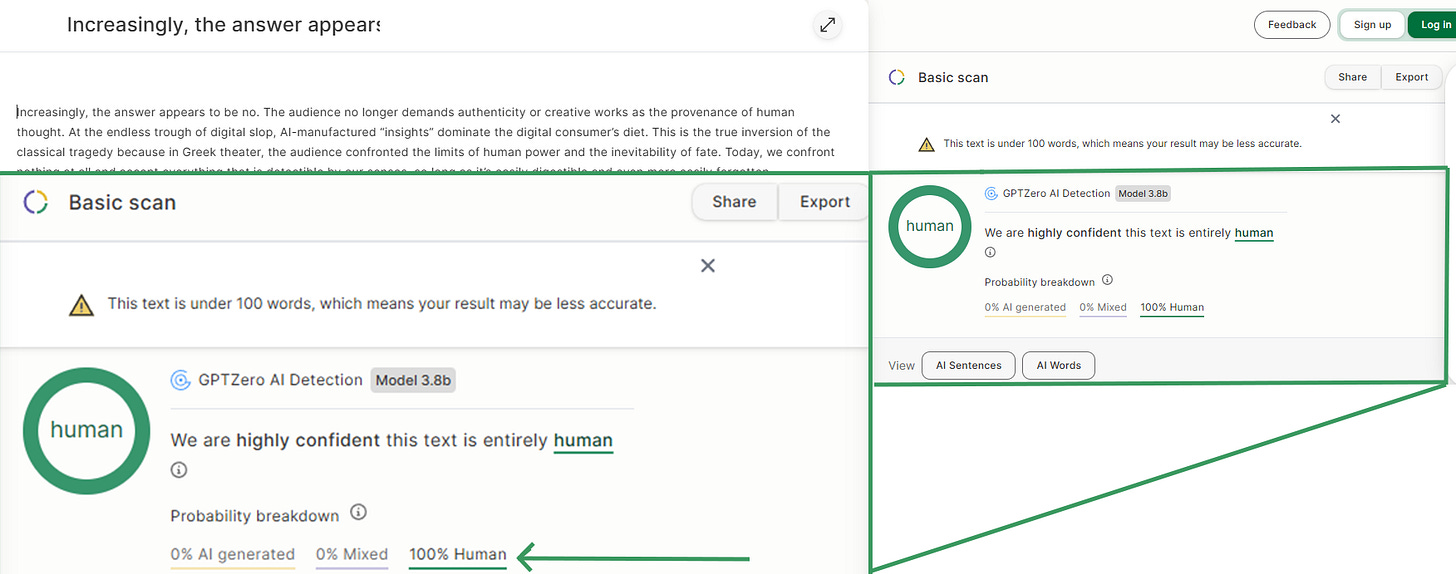The width and height of the screenshot is (1456, 574).
Task: Select the magnified '100% Human' label
Action: [458, 555]
